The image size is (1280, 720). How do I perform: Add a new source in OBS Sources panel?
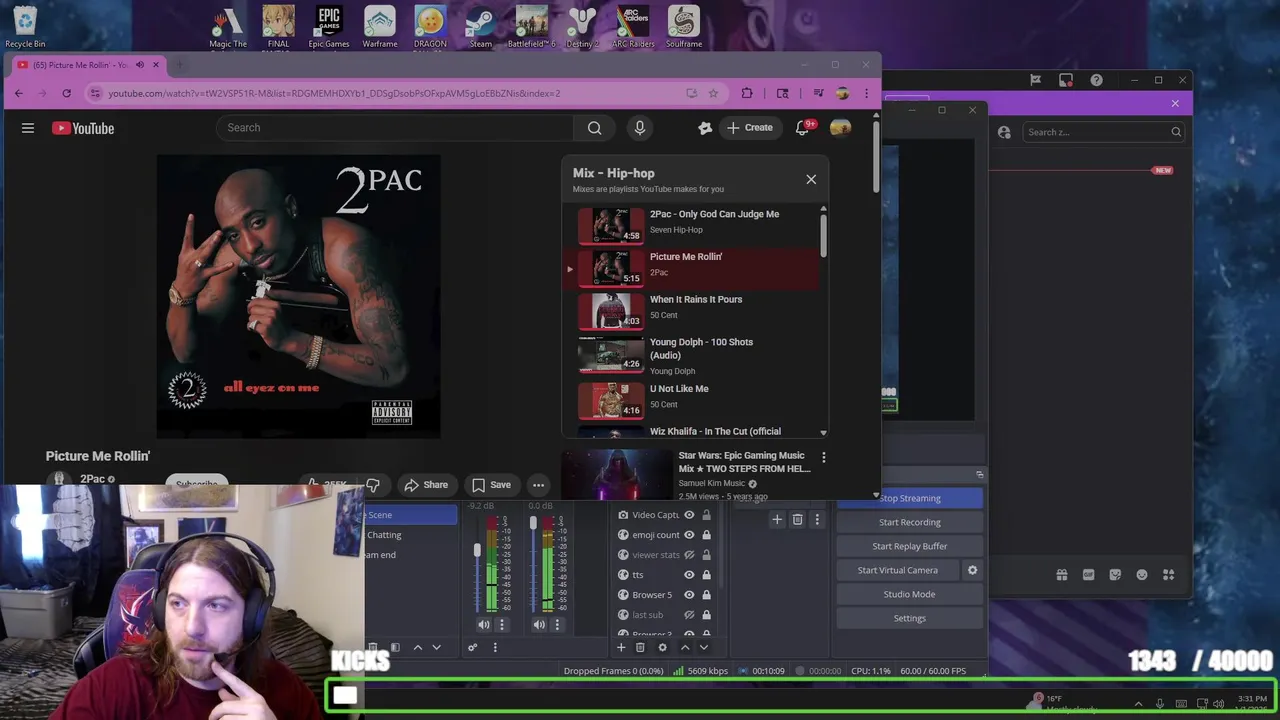coord(621,648)
